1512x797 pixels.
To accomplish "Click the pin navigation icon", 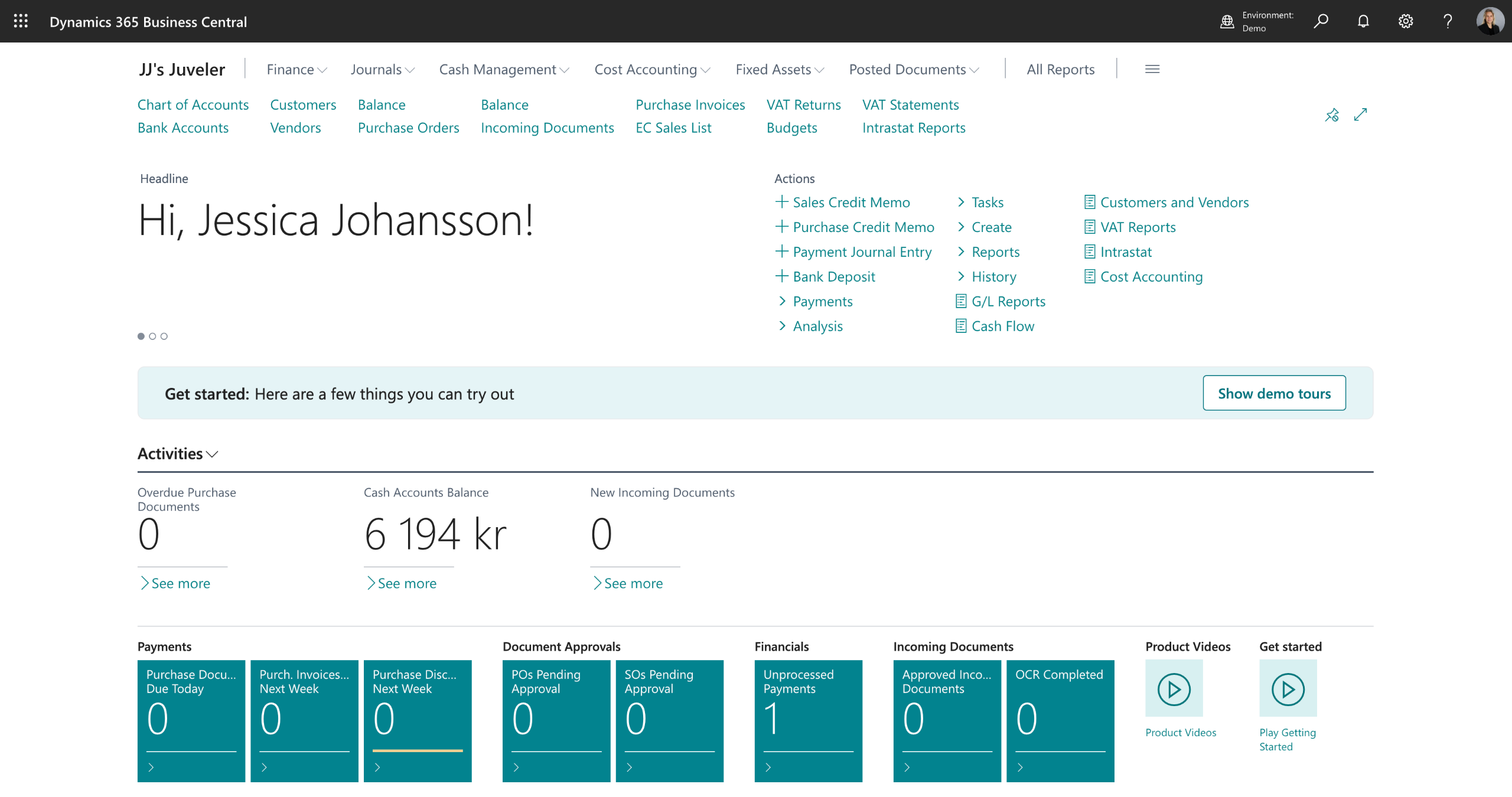I will pos(1332,115).
